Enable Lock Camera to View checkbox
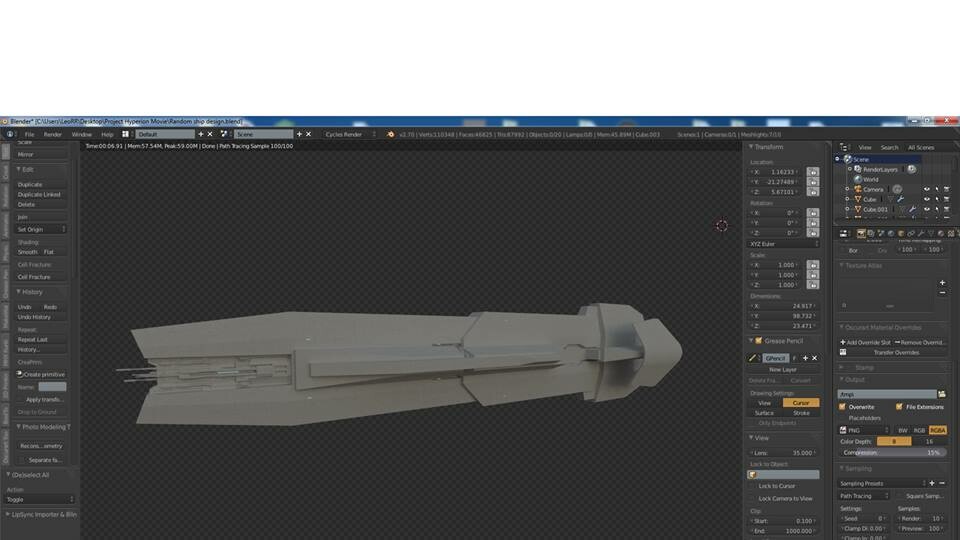 pos(752,498)
